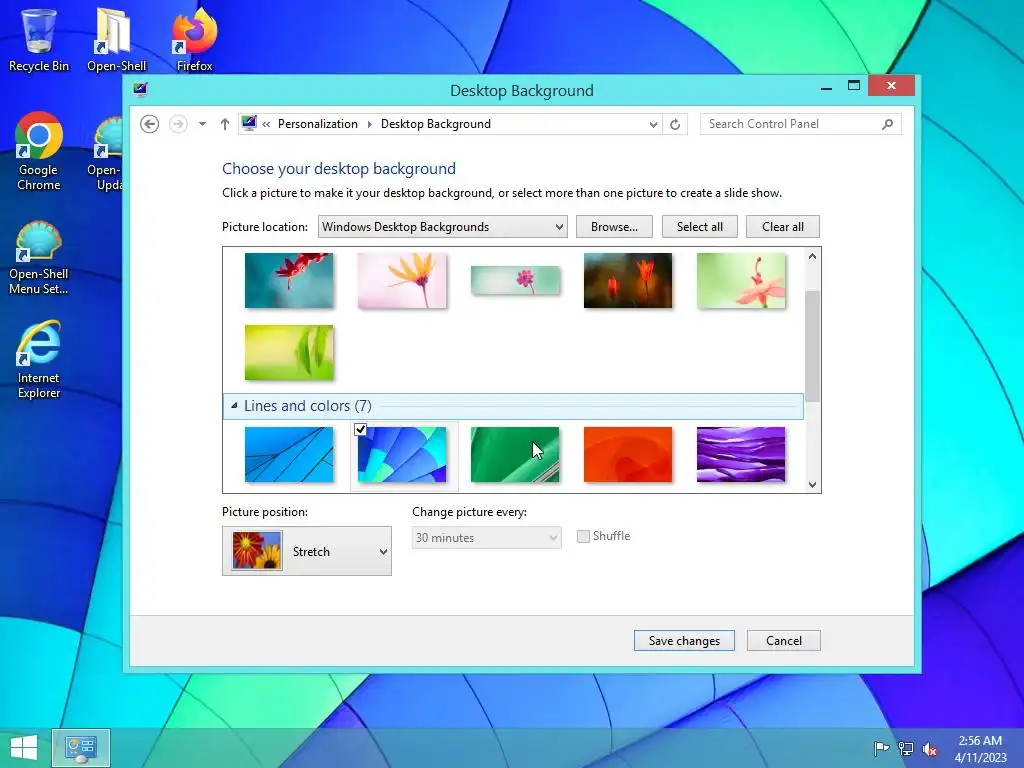Click the Desktop Background window title icon
1024x768 pixels.
140,89
